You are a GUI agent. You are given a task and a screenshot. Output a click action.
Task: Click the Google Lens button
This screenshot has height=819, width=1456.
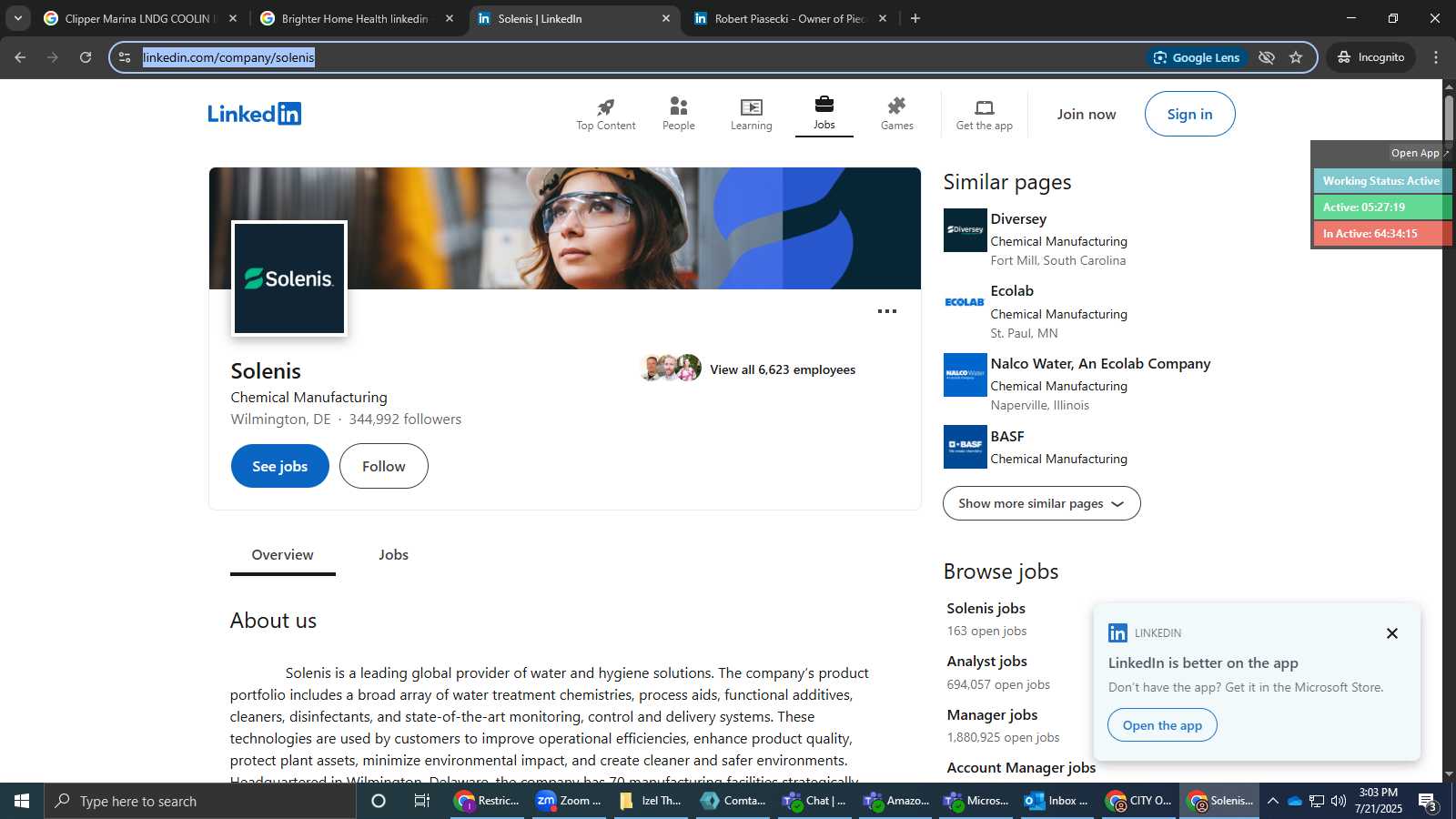(1197, 57)
